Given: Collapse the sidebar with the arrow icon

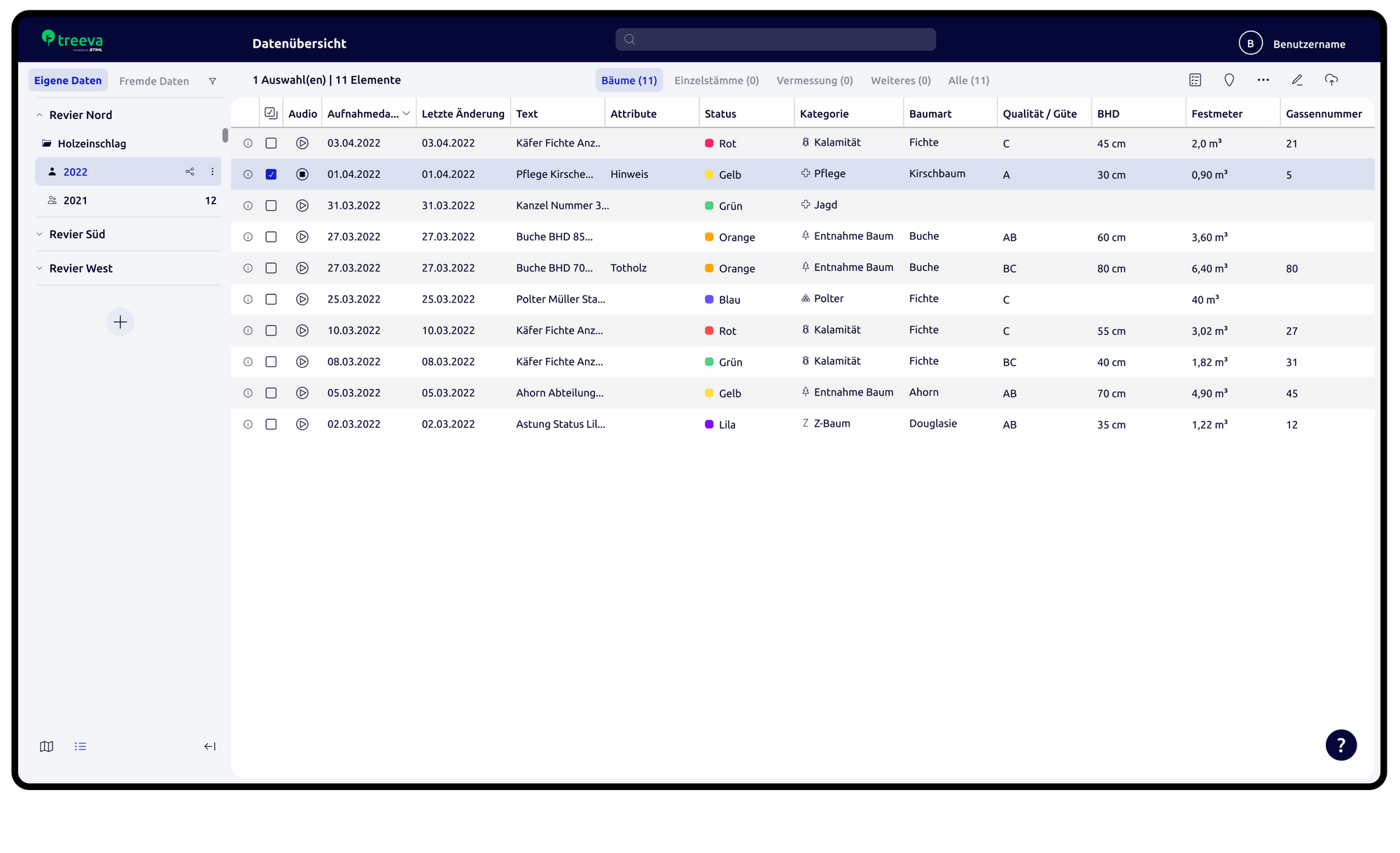Looking at the screenshot, I should pos(209,747).
